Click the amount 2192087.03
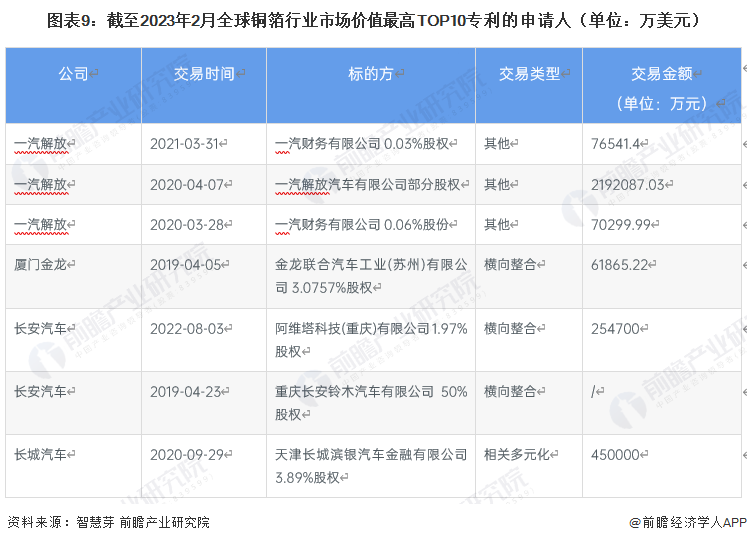 (x=628, y=184)
